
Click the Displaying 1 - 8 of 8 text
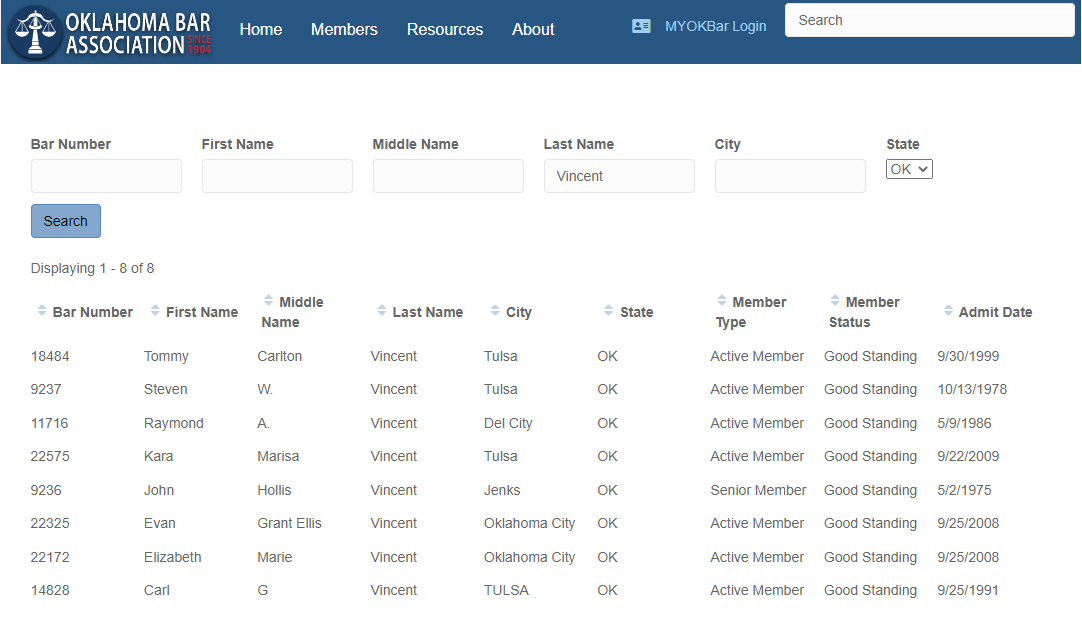pyautogui.click(x=92, y=268)
